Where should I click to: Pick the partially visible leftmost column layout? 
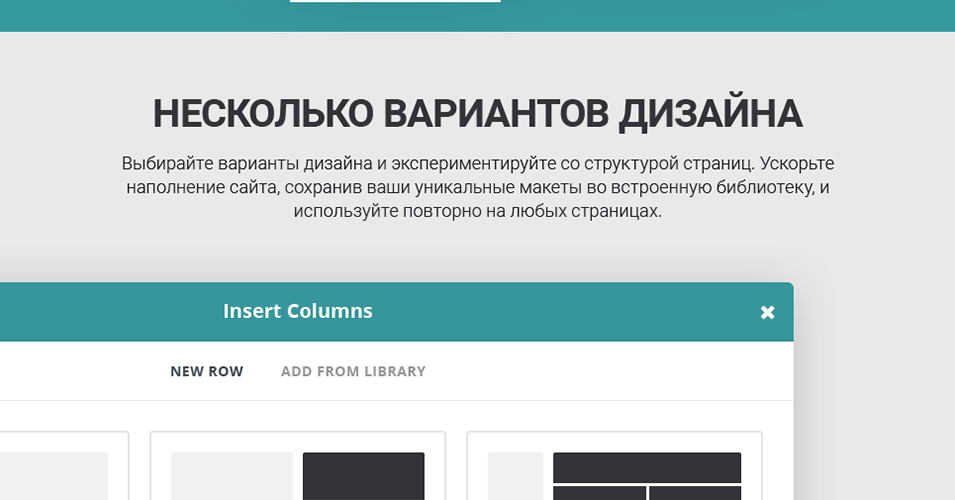[x=64, y=466]
